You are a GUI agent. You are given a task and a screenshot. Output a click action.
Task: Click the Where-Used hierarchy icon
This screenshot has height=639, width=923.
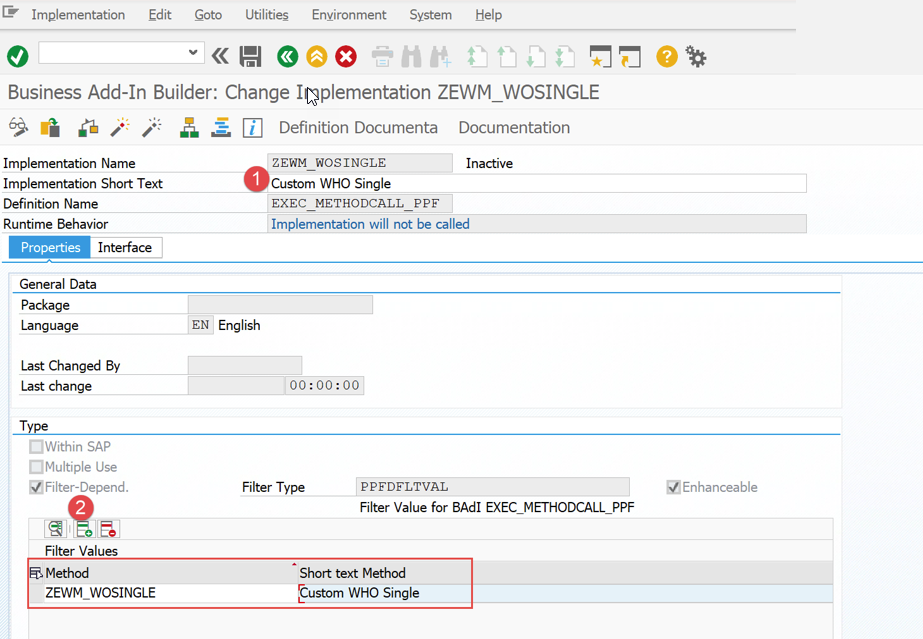click(189, 127)
